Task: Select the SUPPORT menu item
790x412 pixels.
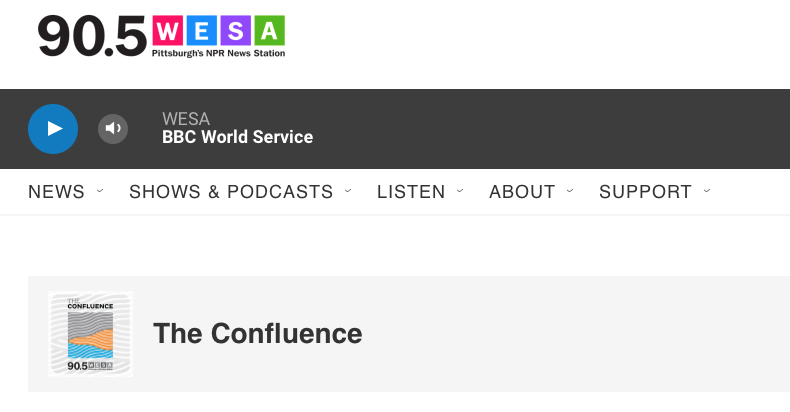Action: [645, 192]
